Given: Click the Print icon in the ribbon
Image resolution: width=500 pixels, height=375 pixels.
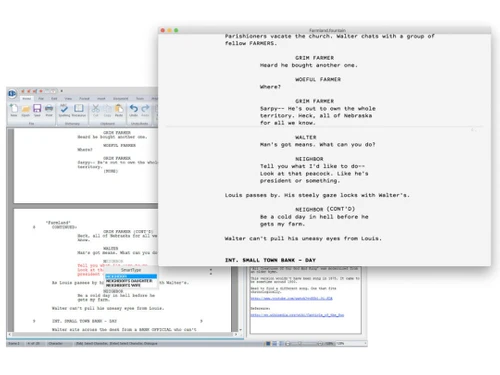Looking at the screenshot, I should (x=49, y=110).
